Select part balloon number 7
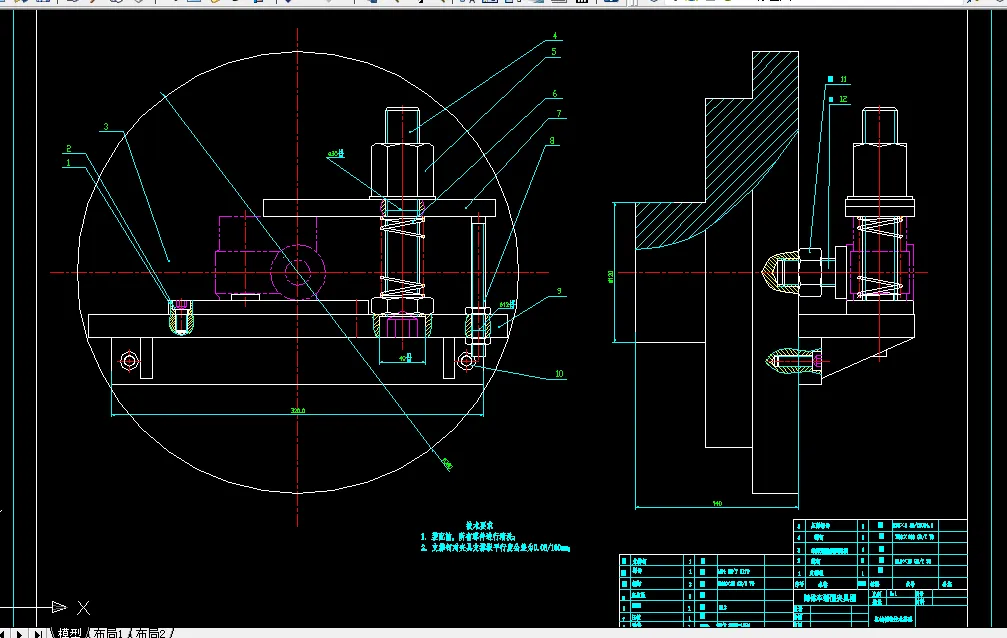1007x638 pixels. [559, 114]
